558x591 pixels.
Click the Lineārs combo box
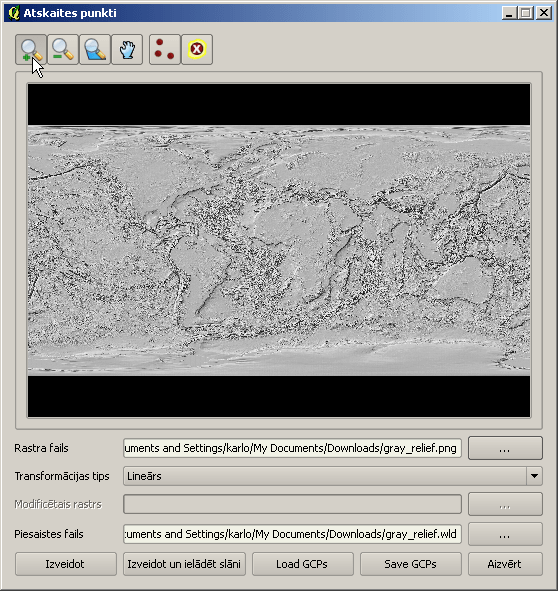click(x=333, y=476)
